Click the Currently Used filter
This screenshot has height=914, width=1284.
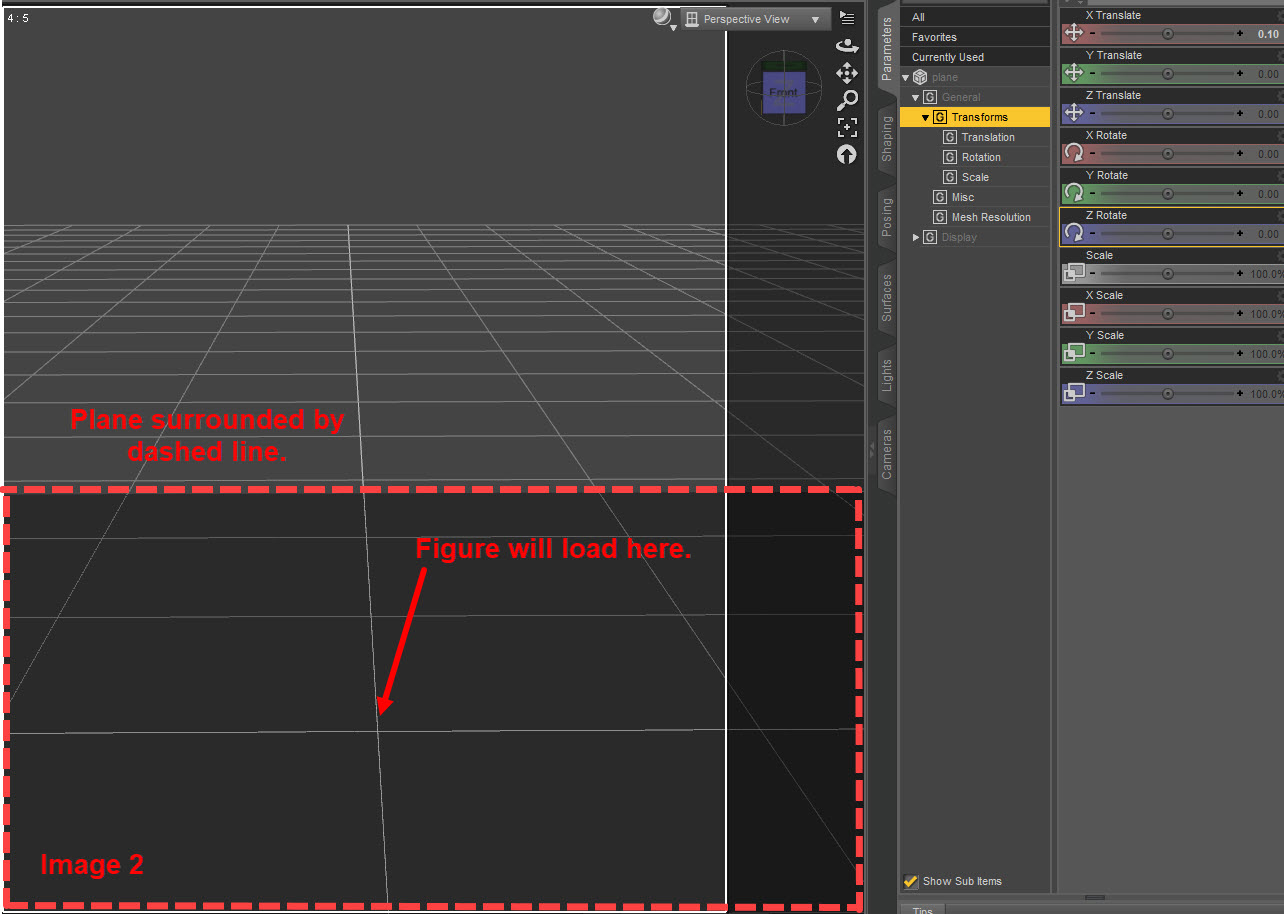(947, 57)
